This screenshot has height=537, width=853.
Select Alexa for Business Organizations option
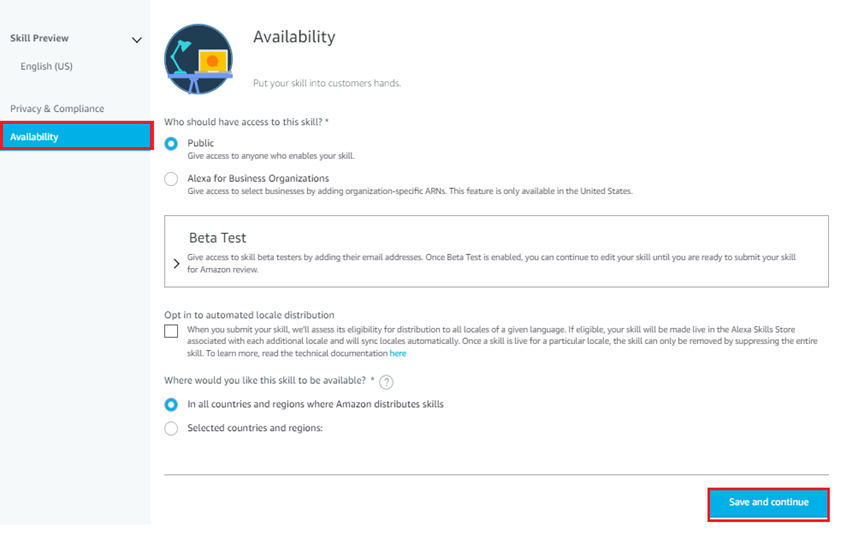coord(172,179)
